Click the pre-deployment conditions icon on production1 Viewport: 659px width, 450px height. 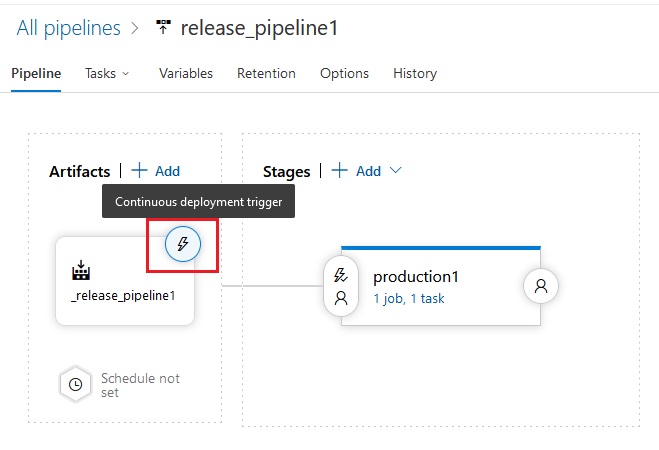click(x=341, y=286)
